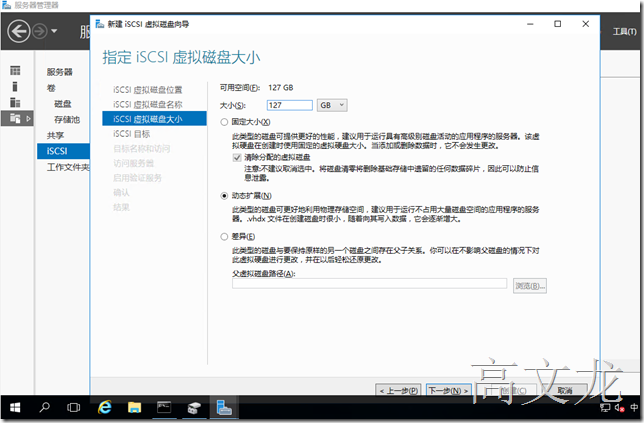Screen dimensions: 644x423
Task: Open the navigation history dropdown arrow
Action: point(54,31)
